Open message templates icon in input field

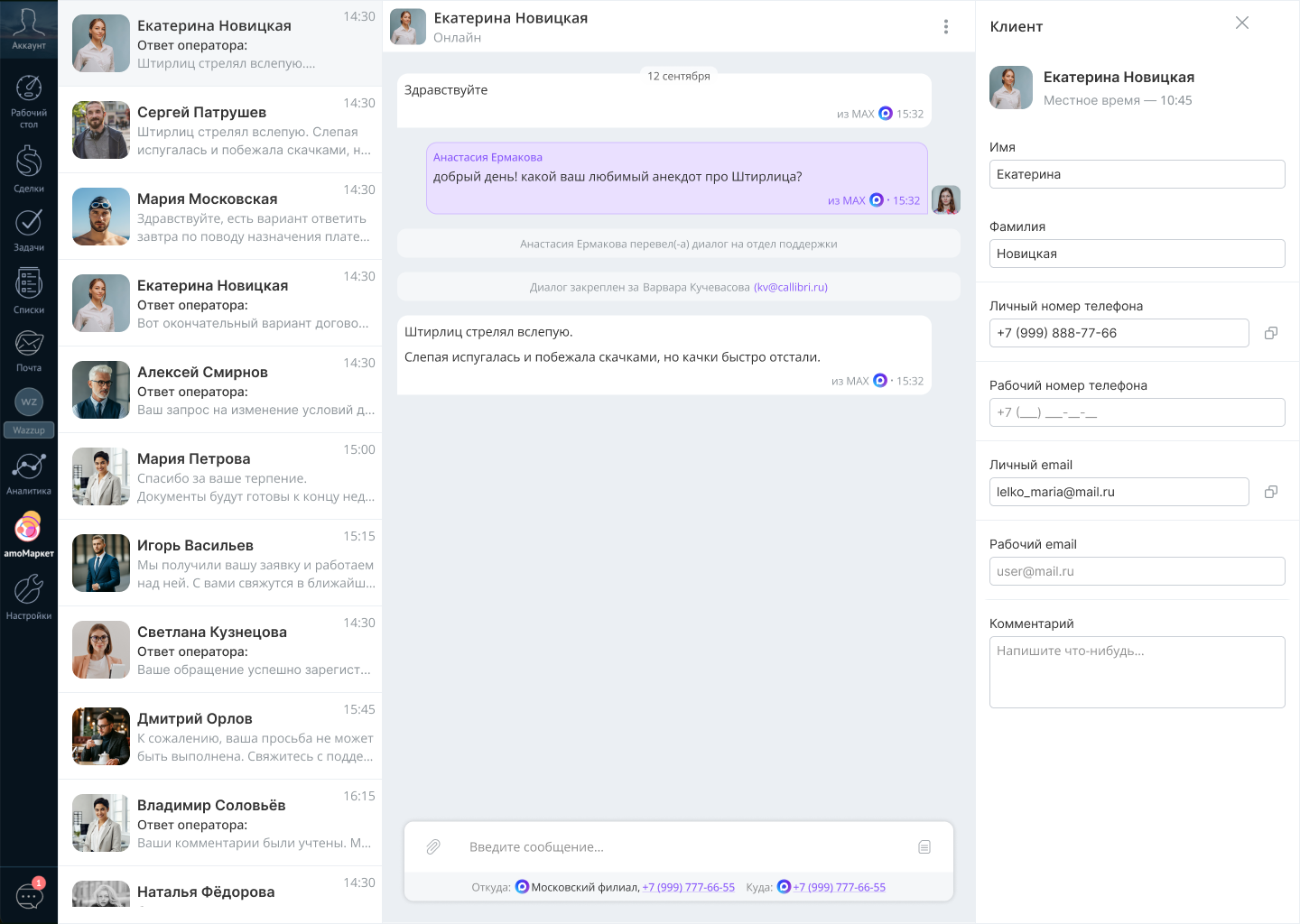924,846
